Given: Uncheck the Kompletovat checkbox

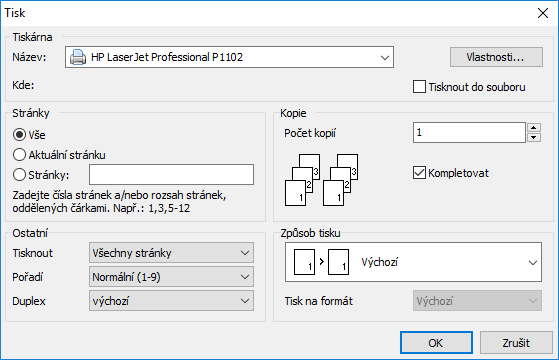Looking at the screenshot, I should (x=419, y=173).
